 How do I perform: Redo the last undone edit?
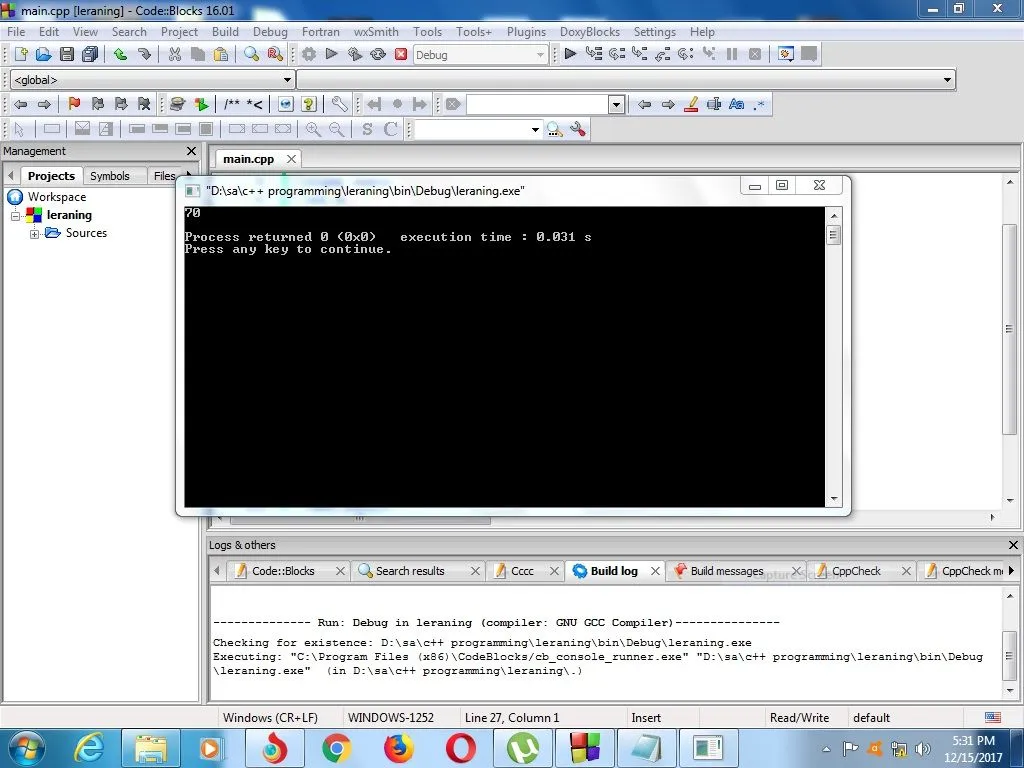(x=144, y=54)
